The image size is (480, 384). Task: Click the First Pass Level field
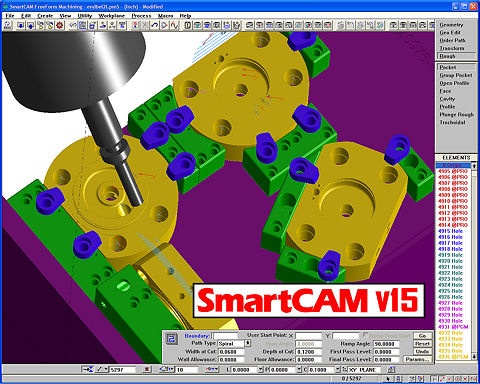386,352
